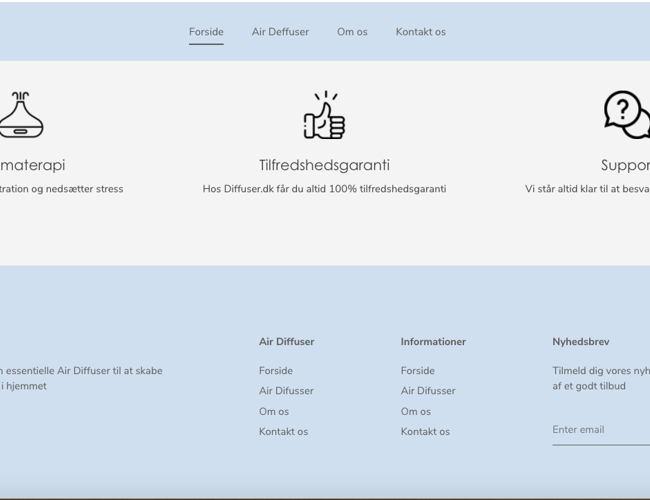Screen dimensions: 650x500
Task: Open the Forside tab in top navigation
Action: pyautogui.click(x=206, y=32)
